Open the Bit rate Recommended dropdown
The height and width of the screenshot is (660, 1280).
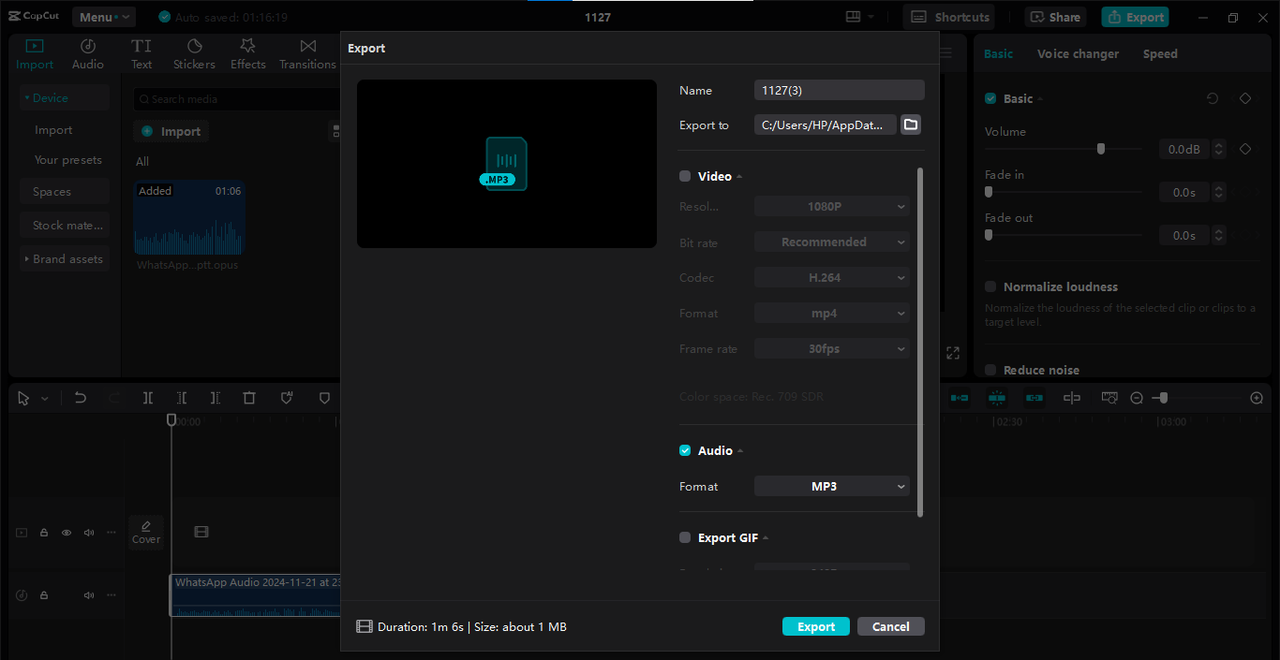(x=832, y=242)
